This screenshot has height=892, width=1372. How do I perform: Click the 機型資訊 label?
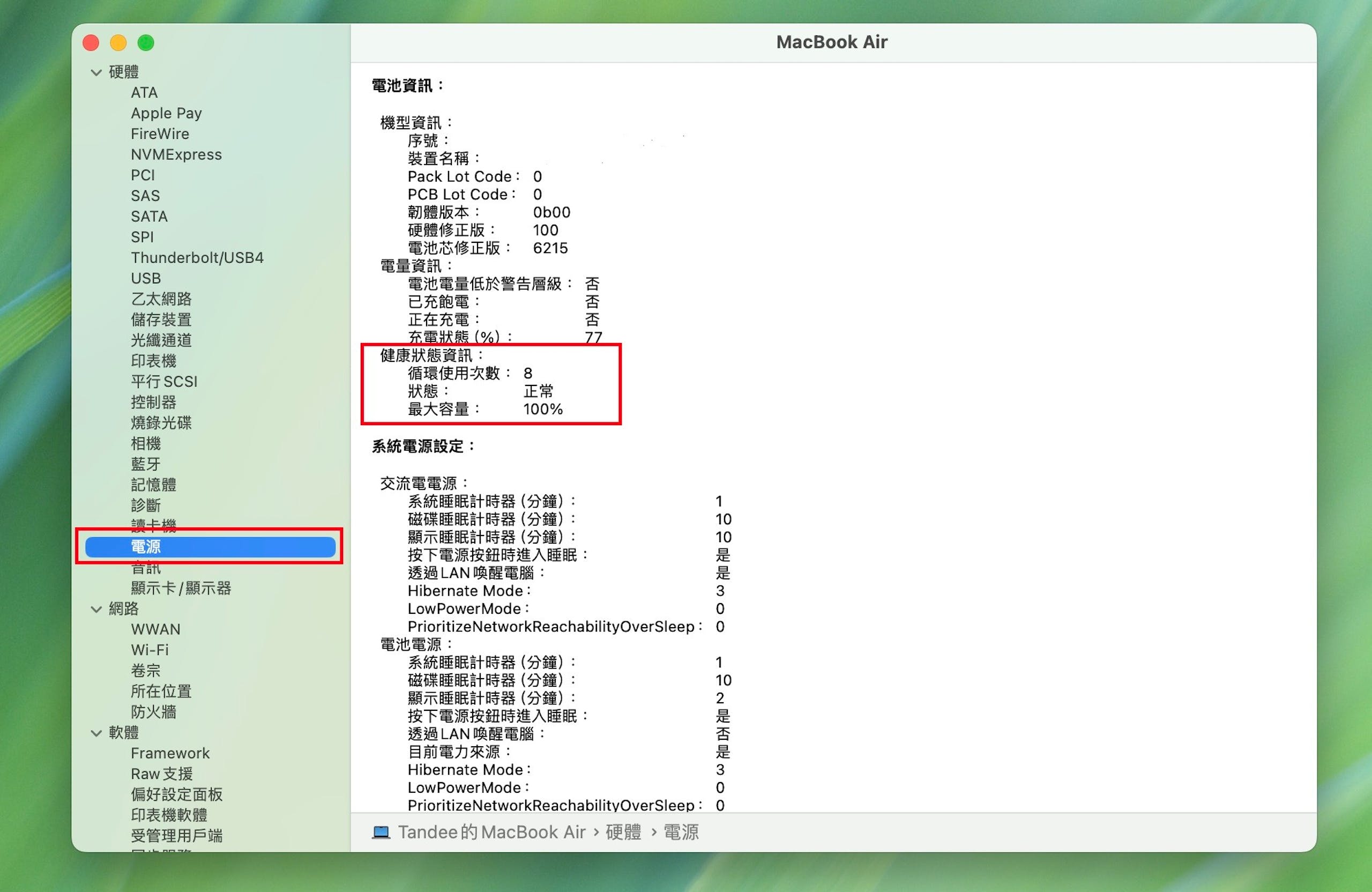[x=416, y=123]
